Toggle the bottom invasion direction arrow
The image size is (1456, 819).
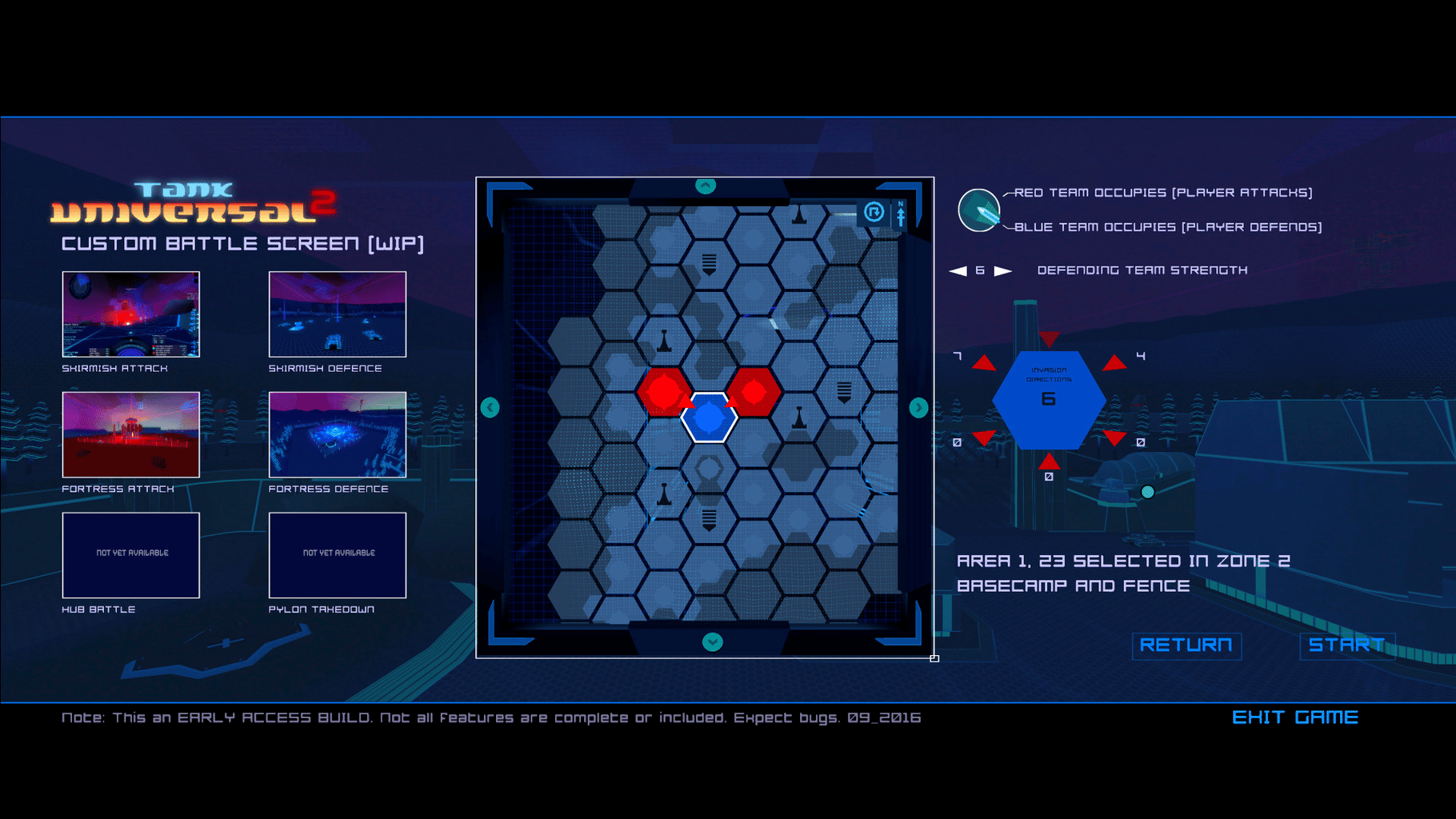click(1049, 461)
